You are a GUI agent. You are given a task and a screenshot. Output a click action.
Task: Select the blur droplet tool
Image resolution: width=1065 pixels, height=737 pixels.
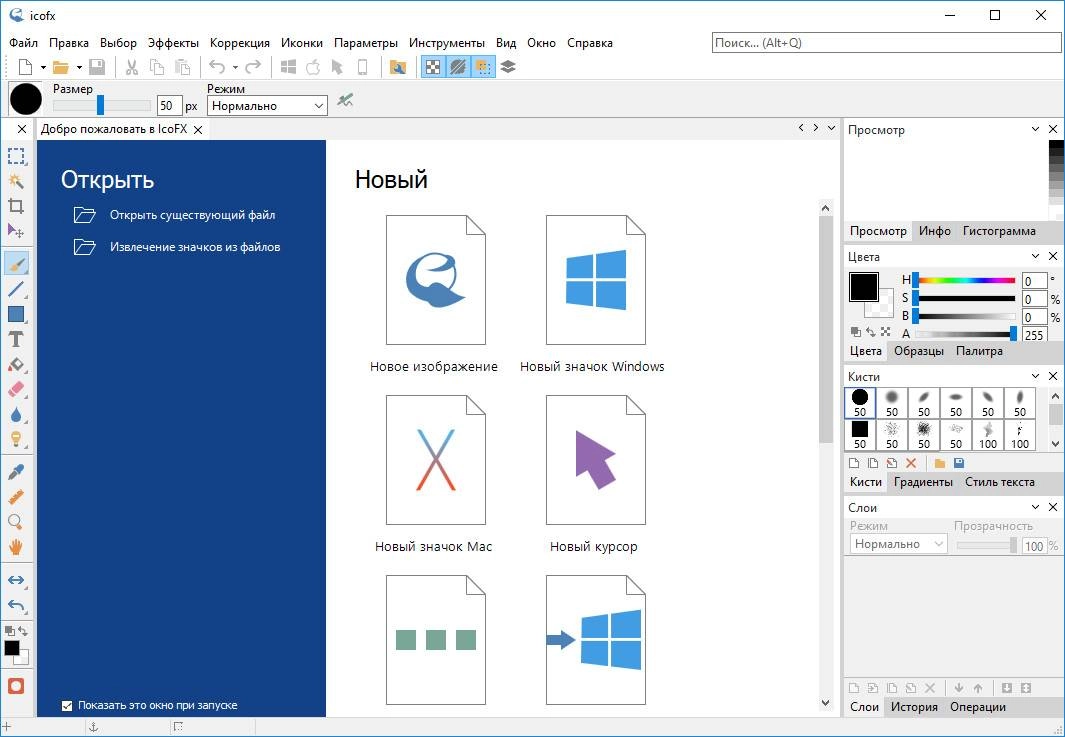click(x=16, y=414)
